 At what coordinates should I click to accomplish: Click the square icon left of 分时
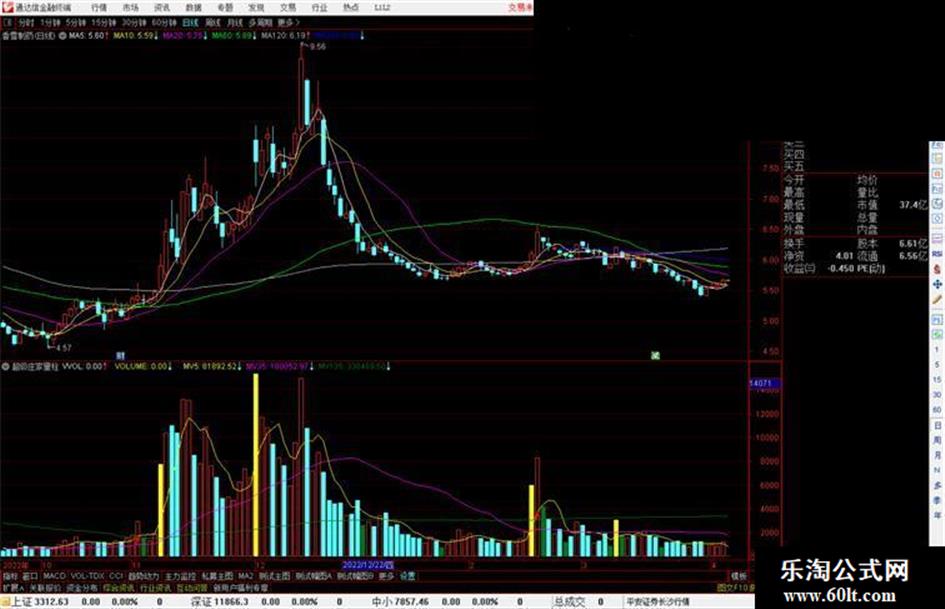coord(8,23)
